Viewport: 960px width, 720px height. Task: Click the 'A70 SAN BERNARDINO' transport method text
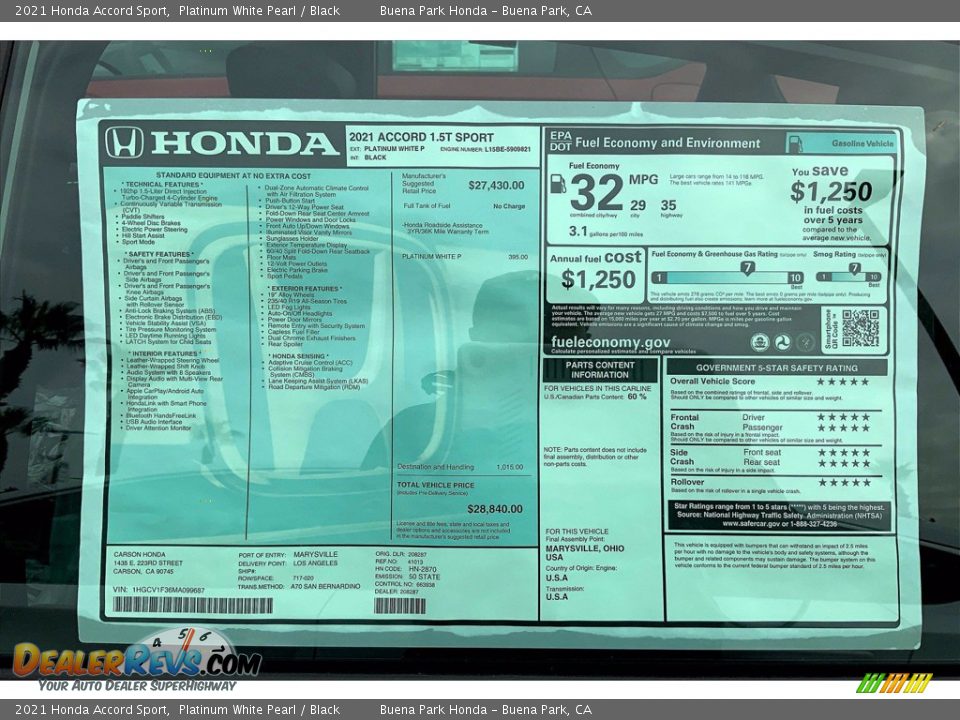326,586
